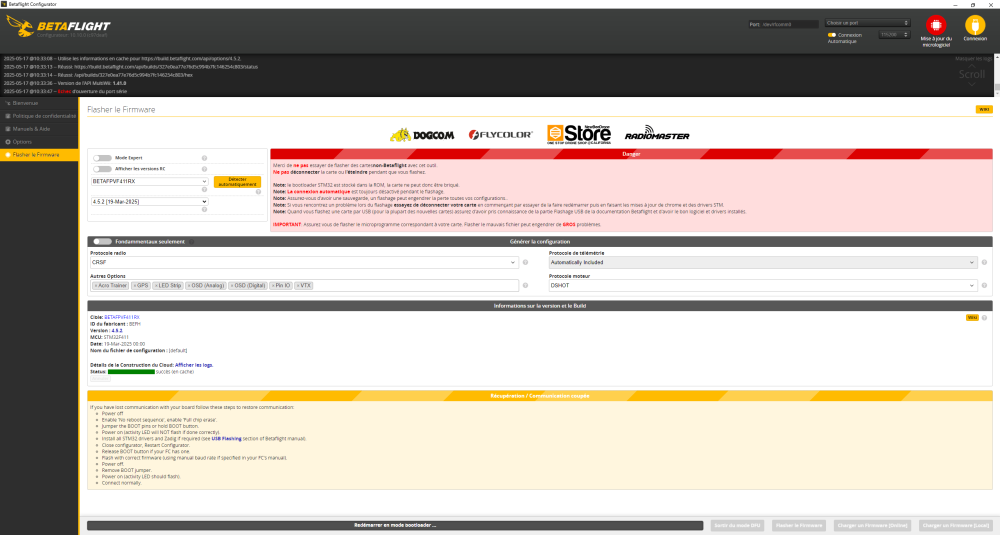Click help icon next to Mode Expert

[x=205, y=158]
